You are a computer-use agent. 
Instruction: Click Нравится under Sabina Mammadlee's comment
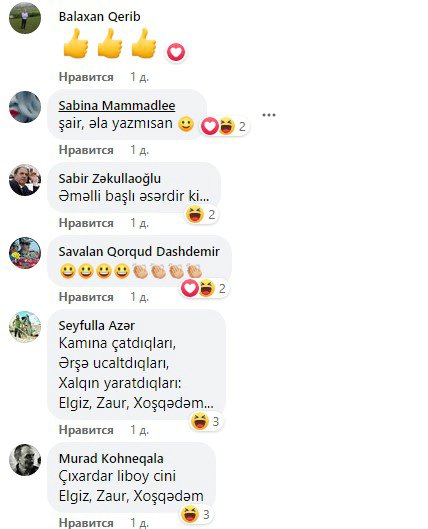coord(86,150)
